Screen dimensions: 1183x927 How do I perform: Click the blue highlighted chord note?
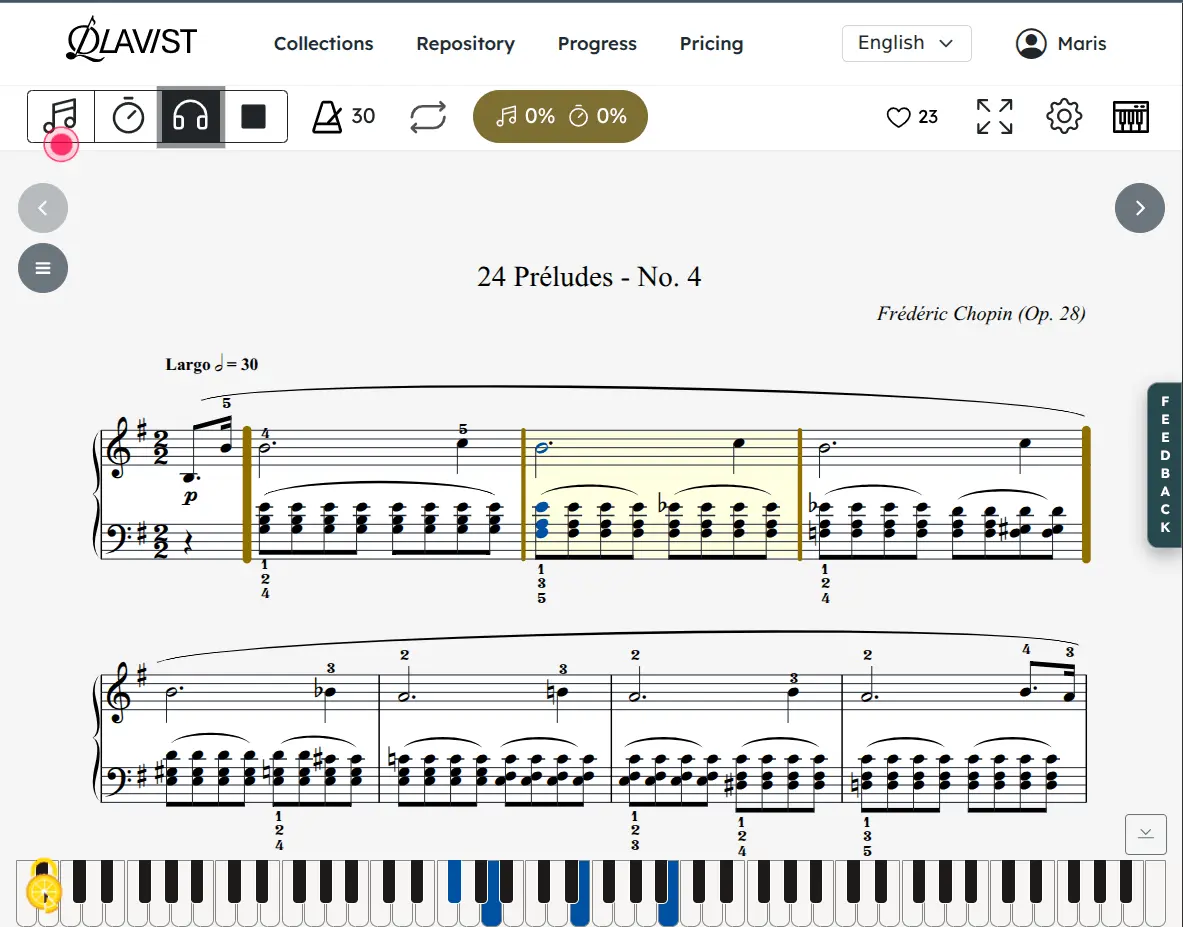click(541, 520)
